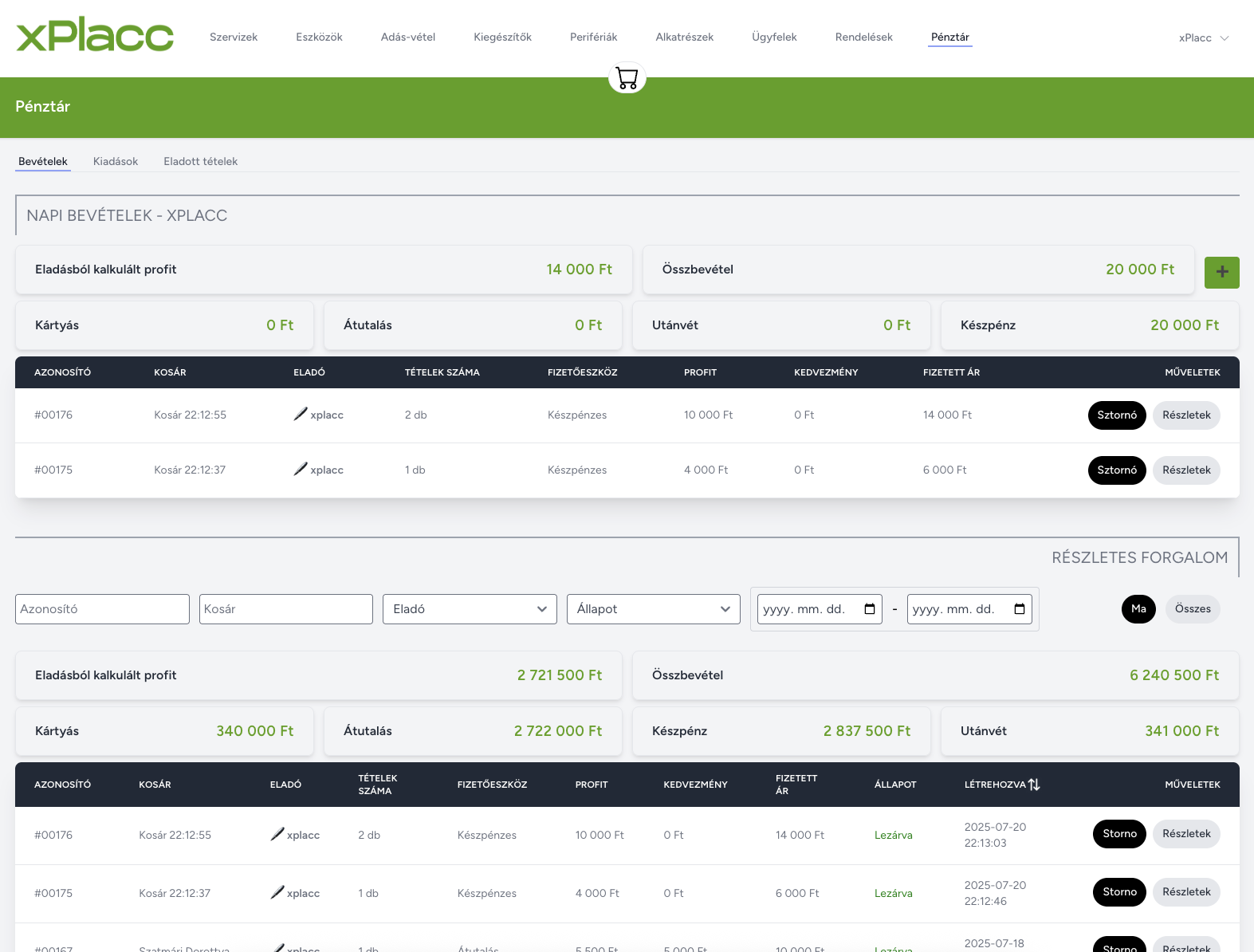Focus the Azonosító filter field
The width and height of the screenshot is (1254, 952).
pos(102,609)
